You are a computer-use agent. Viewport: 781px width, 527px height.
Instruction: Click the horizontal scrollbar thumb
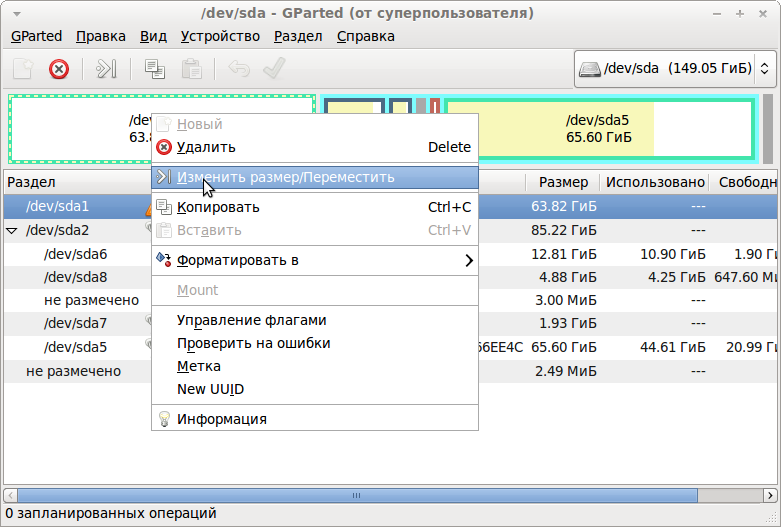coord(358,496)
